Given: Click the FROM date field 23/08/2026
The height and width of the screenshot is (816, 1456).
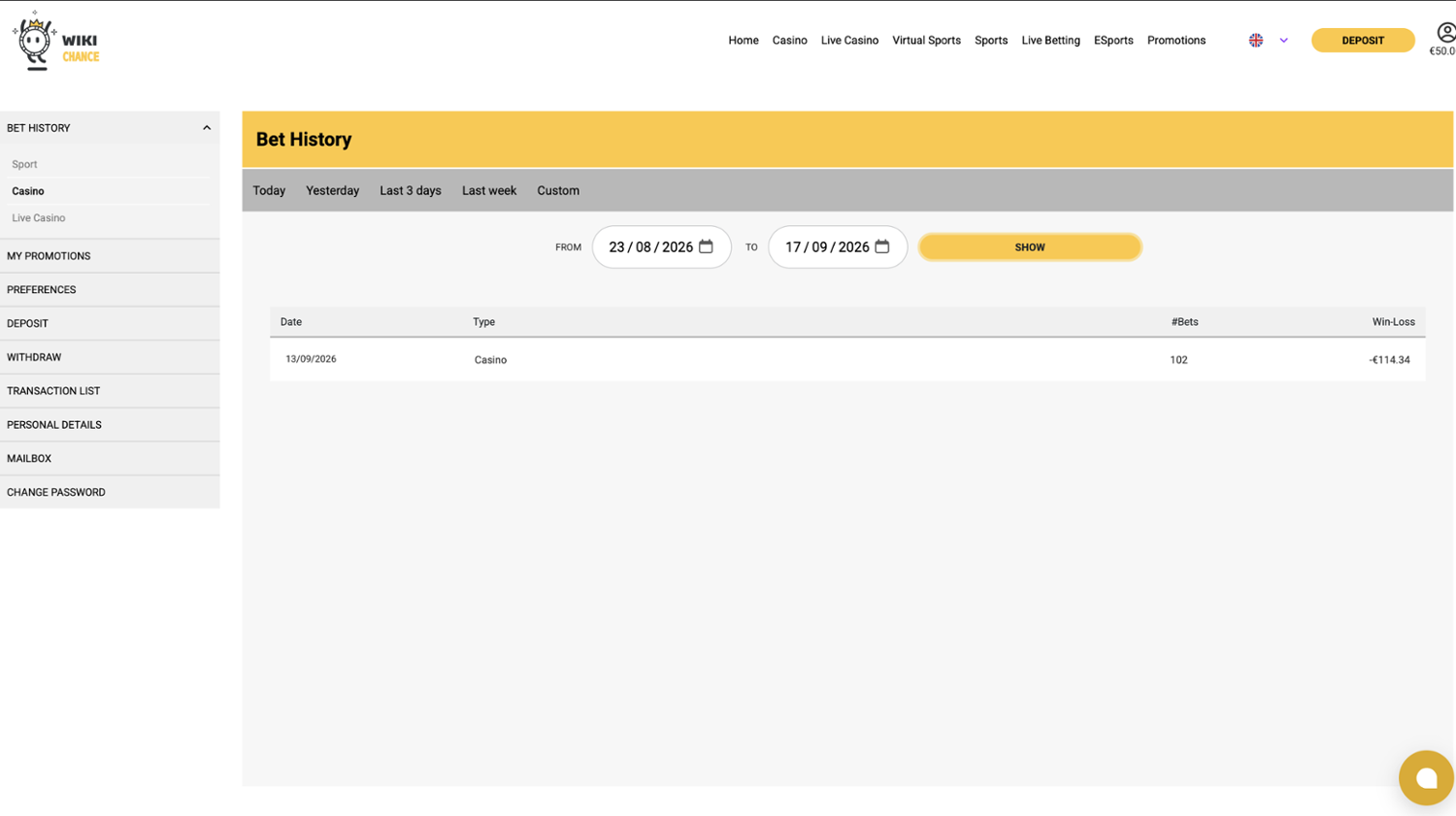Looking at the screenshot, I should (x=662, y=247).
